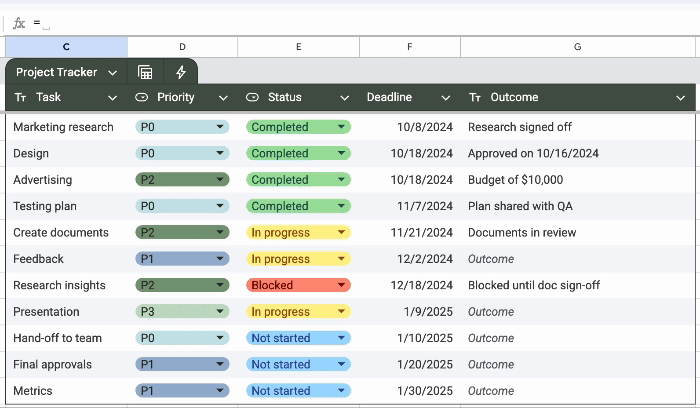Click the text type icon beside Outcome header
This screenshot has height=408, width=700.
tap(475, 97)
